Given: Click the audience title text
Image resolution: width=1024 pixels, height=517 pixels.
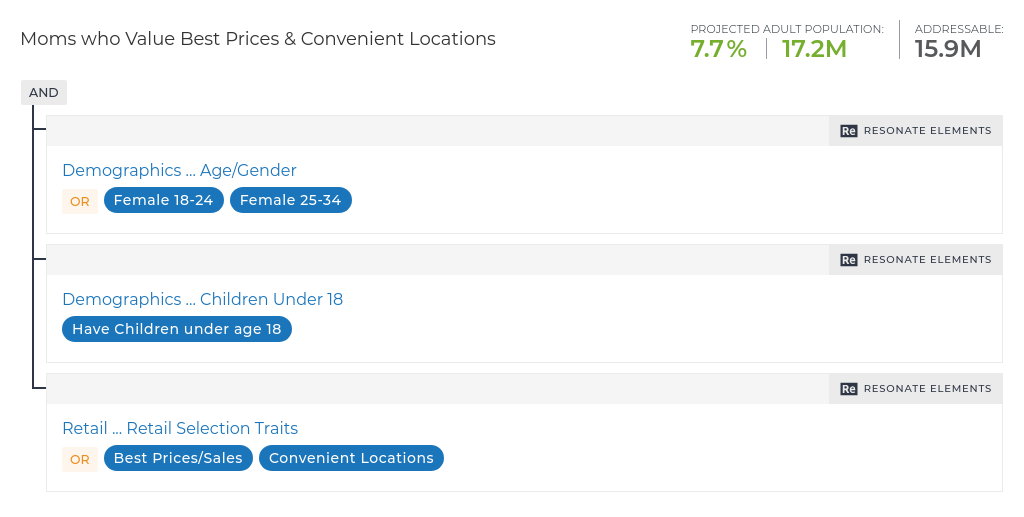Looking at the screenshot, I should pos(258,39).
